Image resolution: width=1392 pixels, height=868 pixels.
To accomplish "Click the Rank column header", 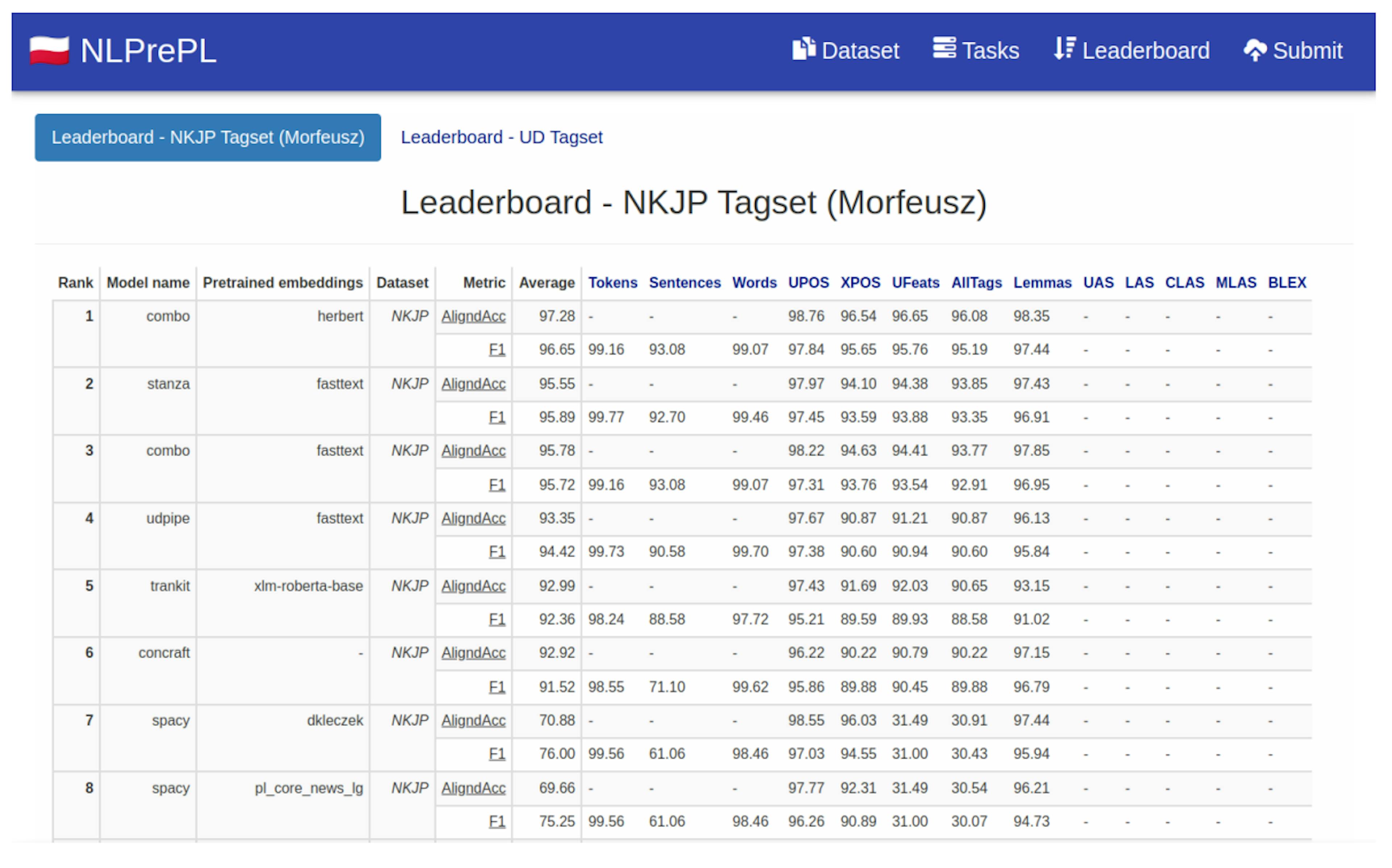I will (76, 282).
